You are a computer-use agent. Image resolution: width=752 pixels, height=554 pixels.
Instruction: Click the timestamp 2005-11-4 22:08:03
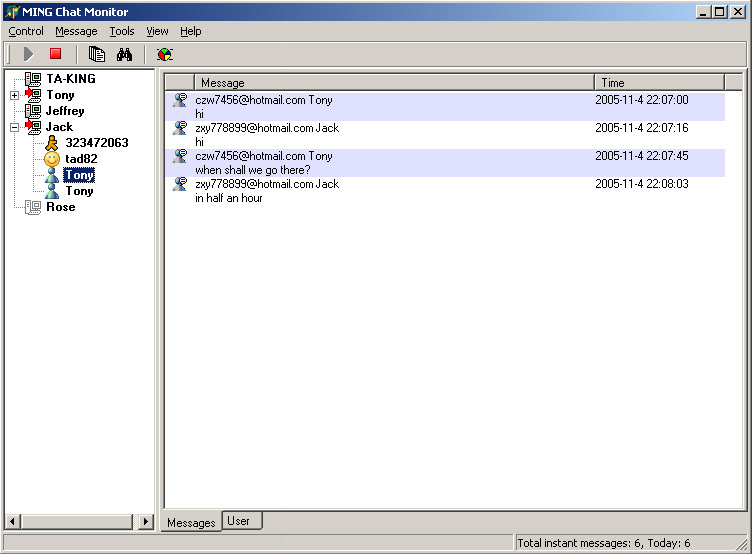[x=642, y=184]
